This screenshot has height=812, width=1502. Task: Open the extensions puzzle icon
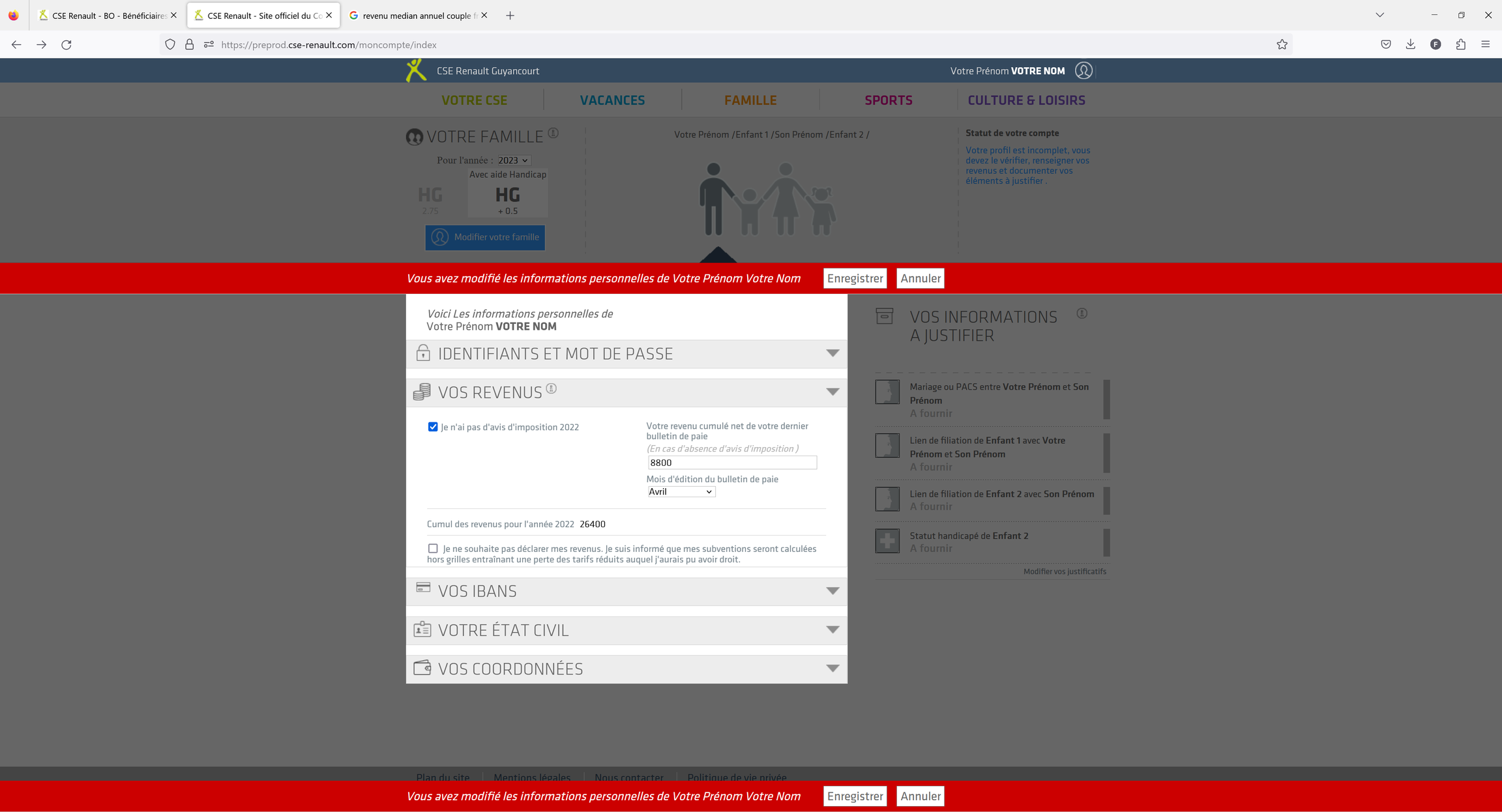pyautogui.click(x=1461, y=44)
